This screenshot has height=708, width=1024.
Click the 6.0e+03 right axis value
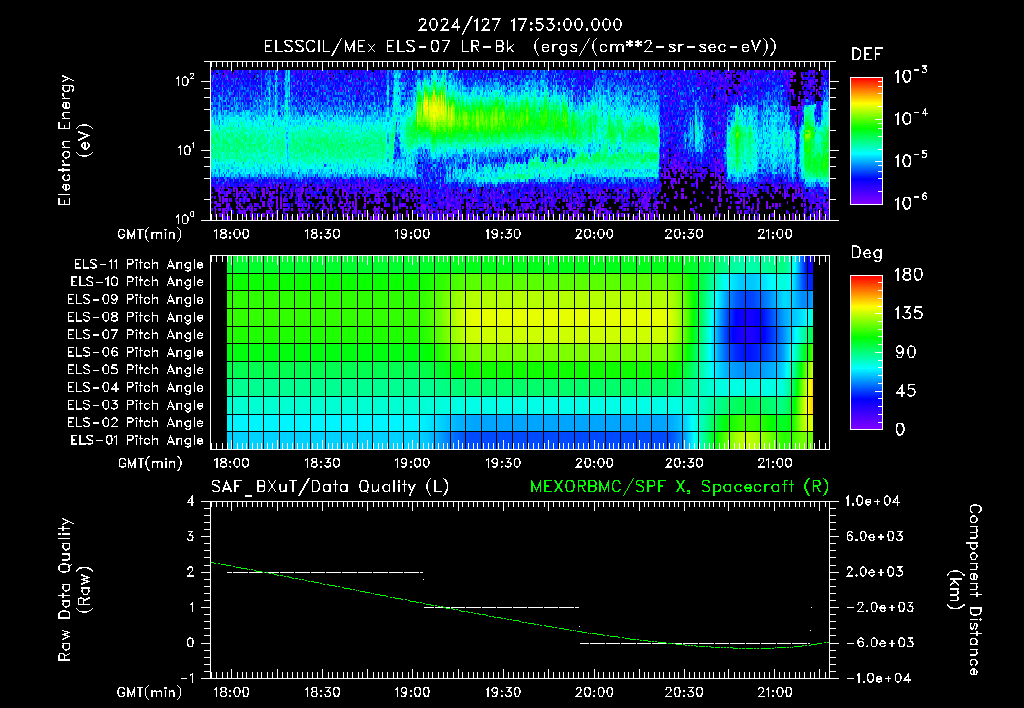pos(875,536)
